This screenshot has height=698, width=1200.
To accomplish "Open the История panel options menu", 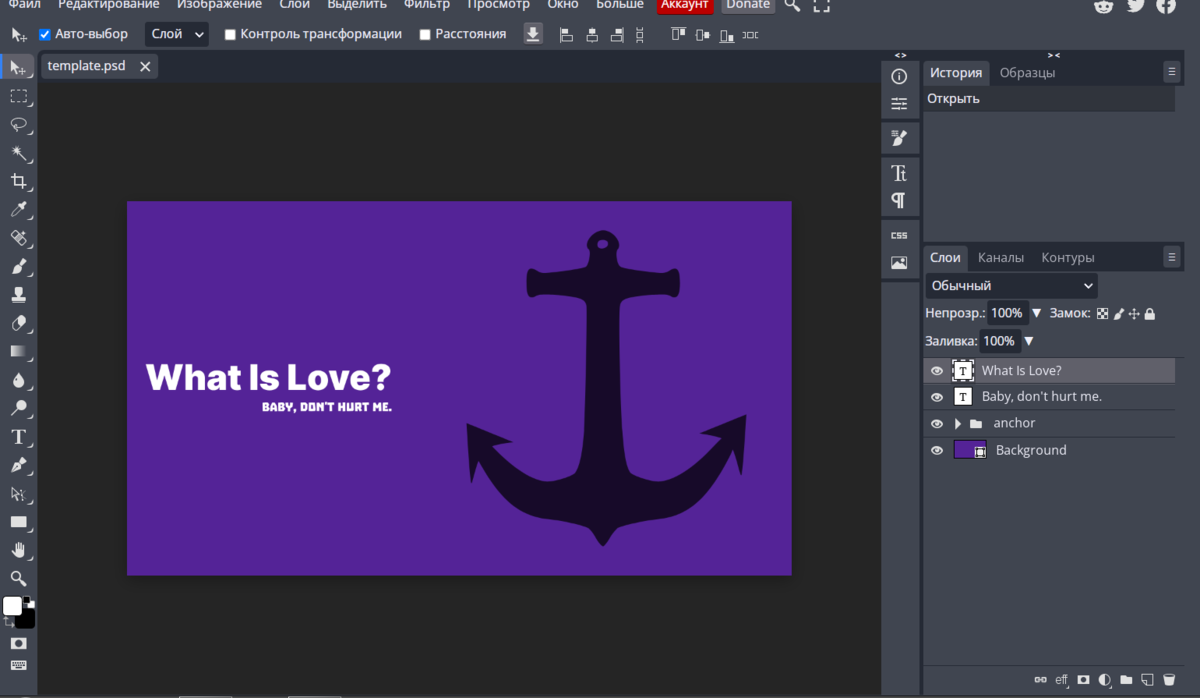I will [x=1172, y=72].
